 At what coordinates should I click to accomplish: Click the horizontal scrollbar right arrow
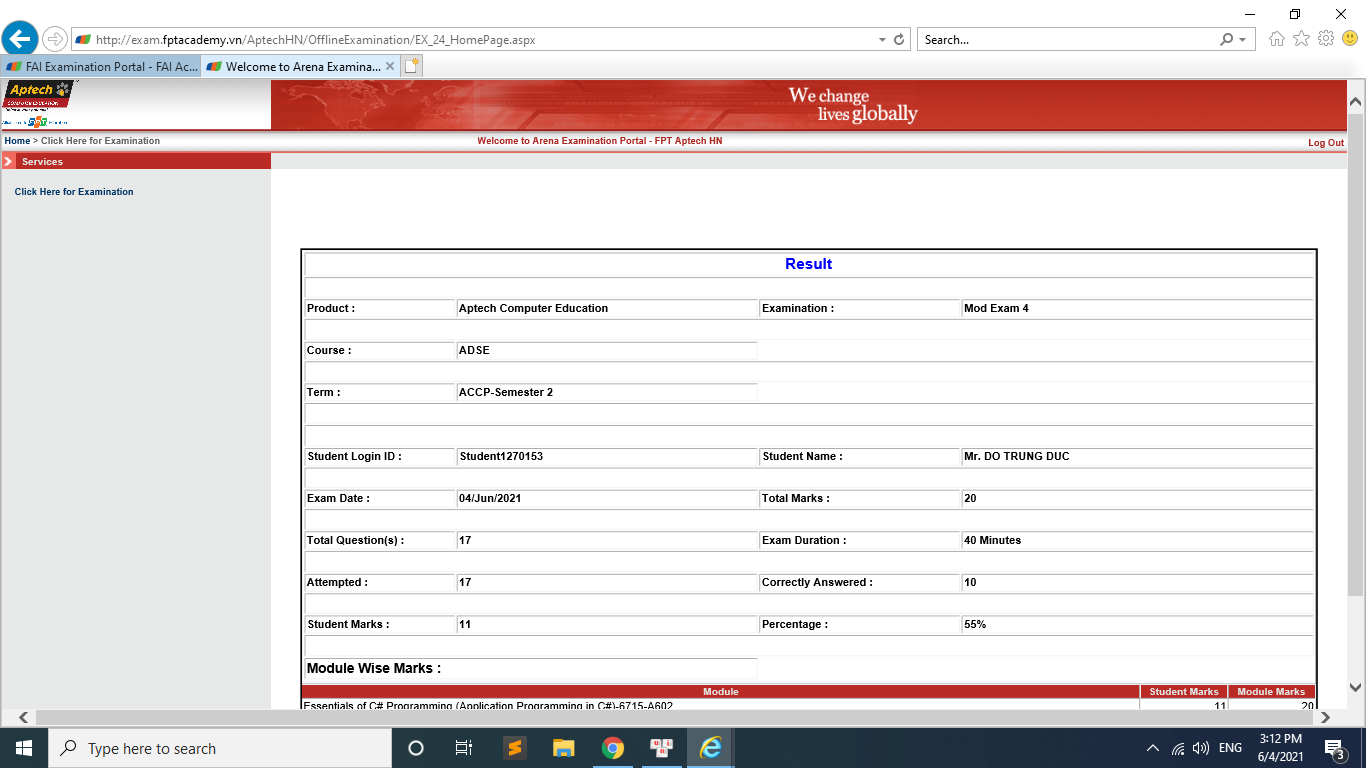[1325, 717]
